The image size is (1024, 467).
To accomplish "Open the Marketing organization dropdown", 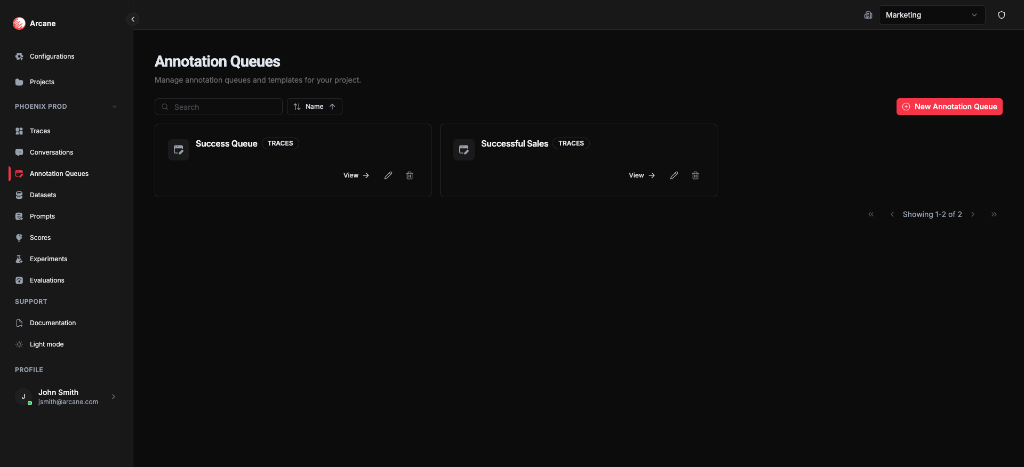I will [932, 15].
